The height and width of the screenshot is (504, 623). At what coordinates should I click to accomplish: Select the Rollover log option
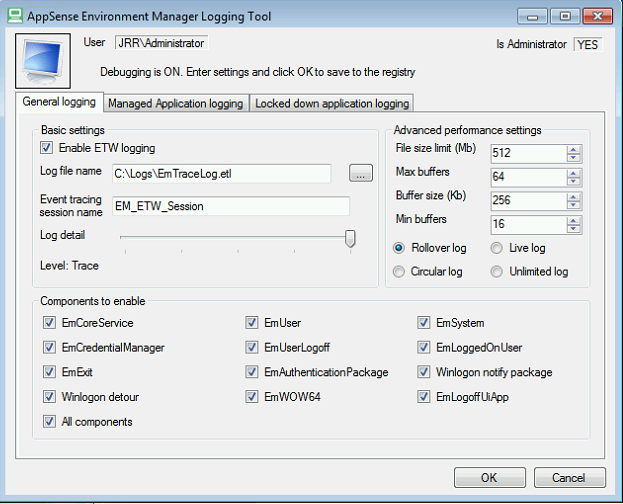[399, 248]
